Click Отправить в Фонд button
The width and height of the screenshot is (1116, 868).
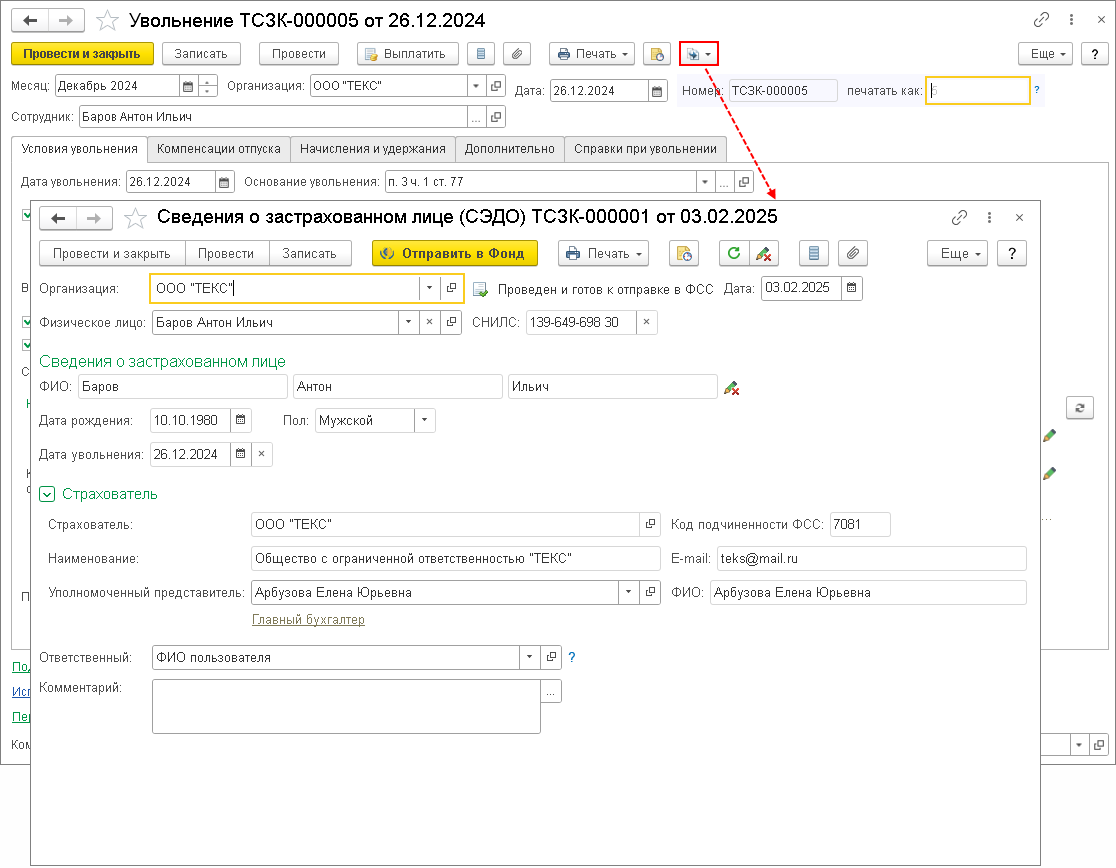[x=455, y=253]
